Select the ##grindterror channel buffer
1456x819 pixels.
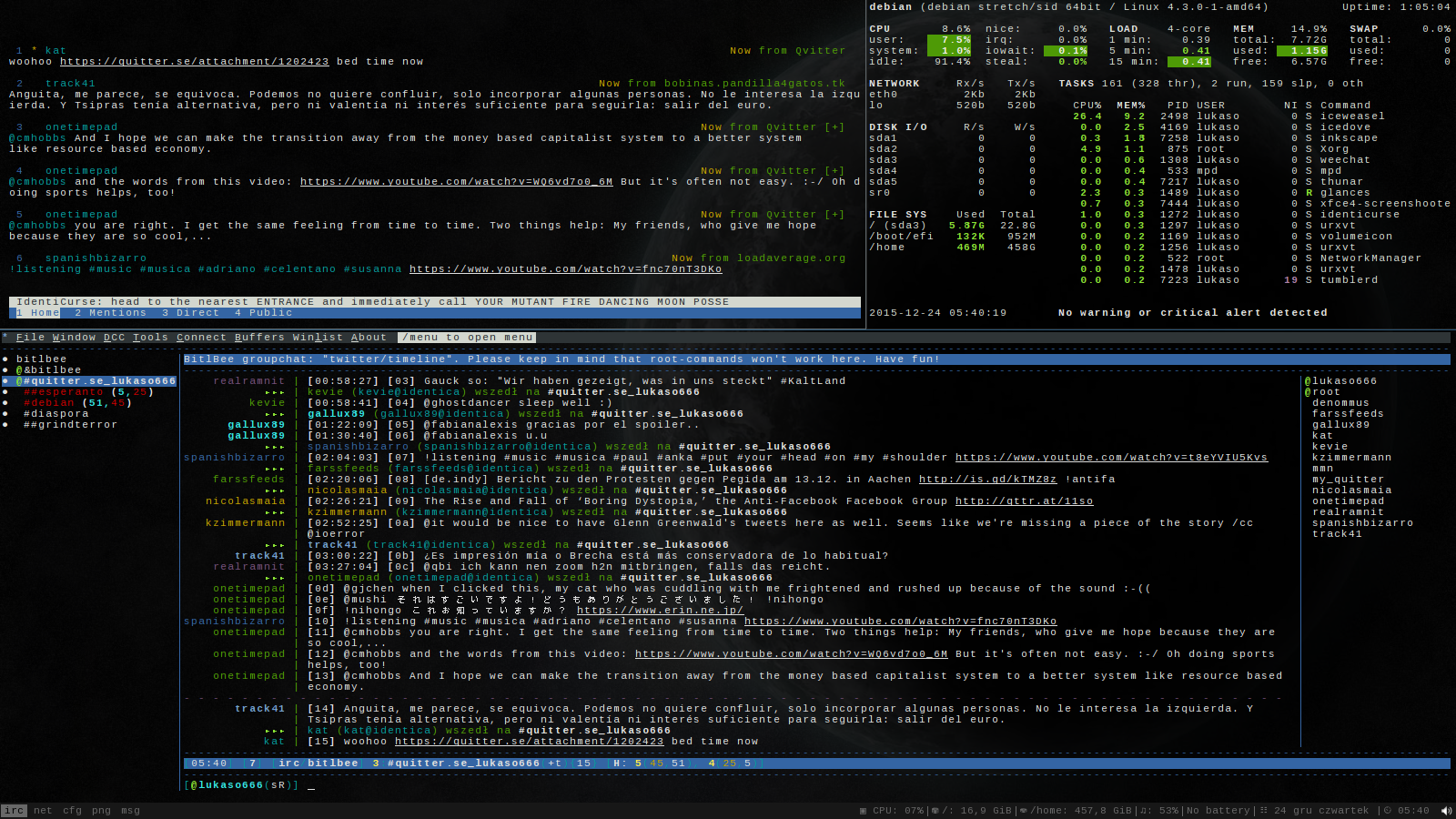(70, 425)
